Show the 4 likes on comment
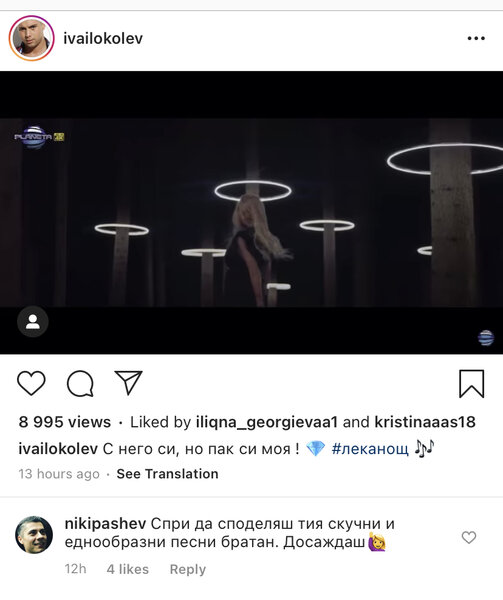Screen dimensions: 503x600 128,569
